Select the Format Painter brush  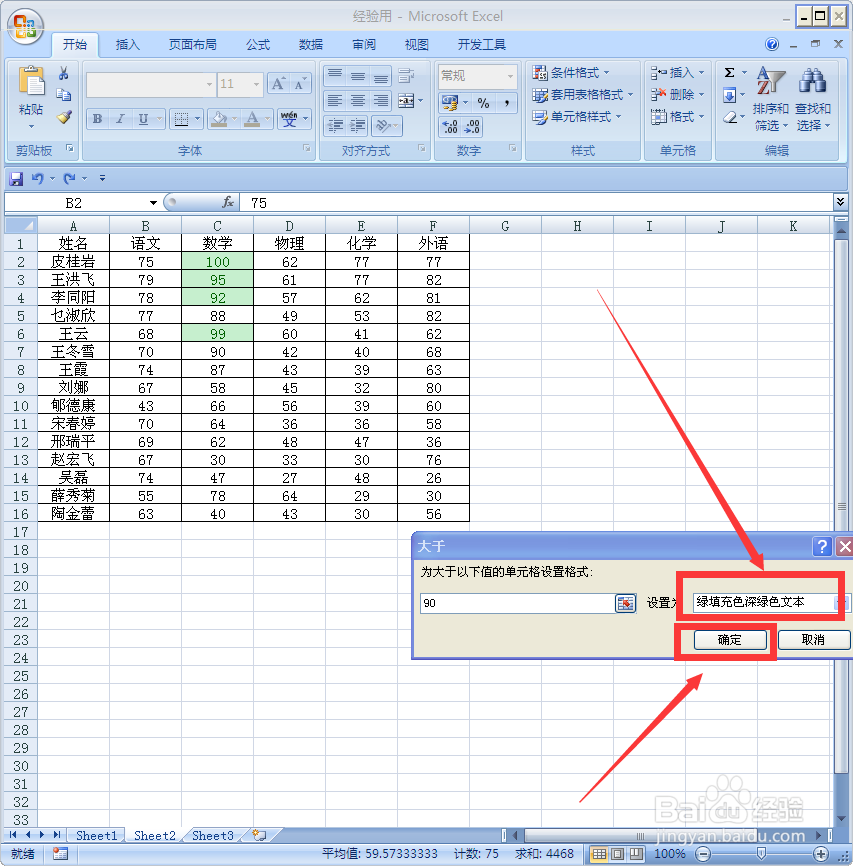click(x=64, y=117)
